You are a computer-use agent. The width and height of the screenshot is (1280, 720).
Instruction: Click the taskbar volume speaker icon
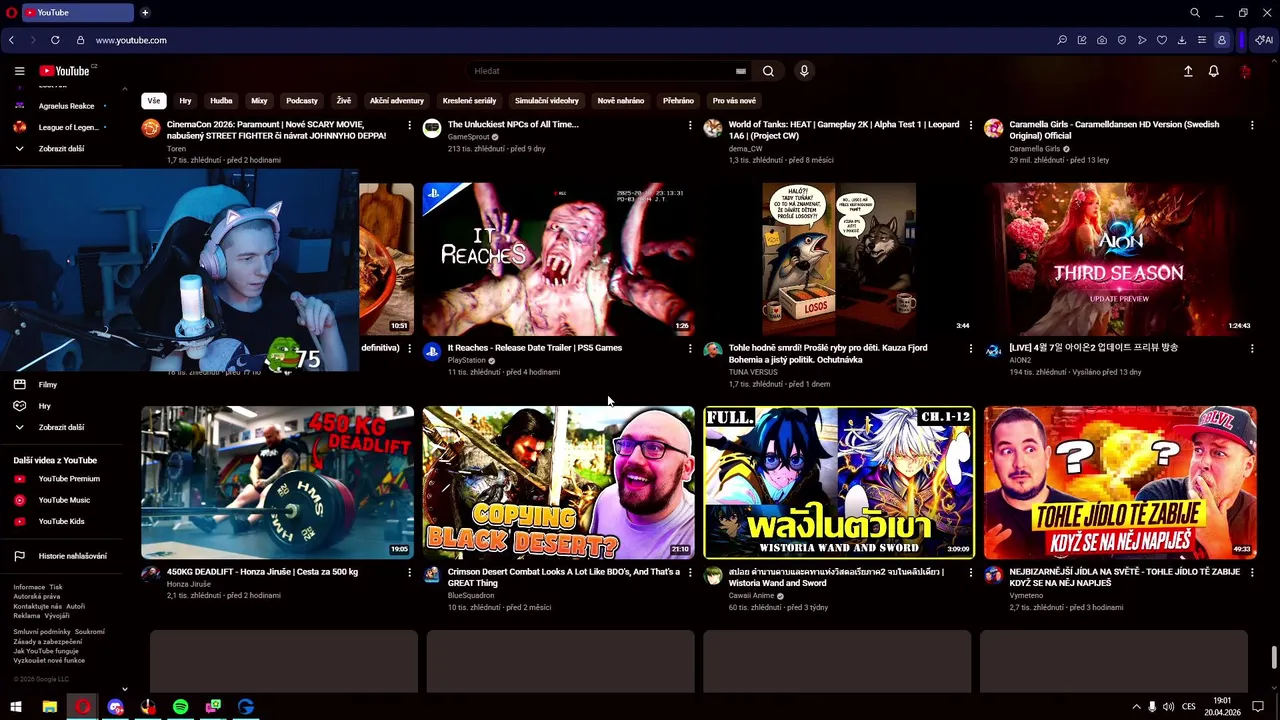point(1168,707)
